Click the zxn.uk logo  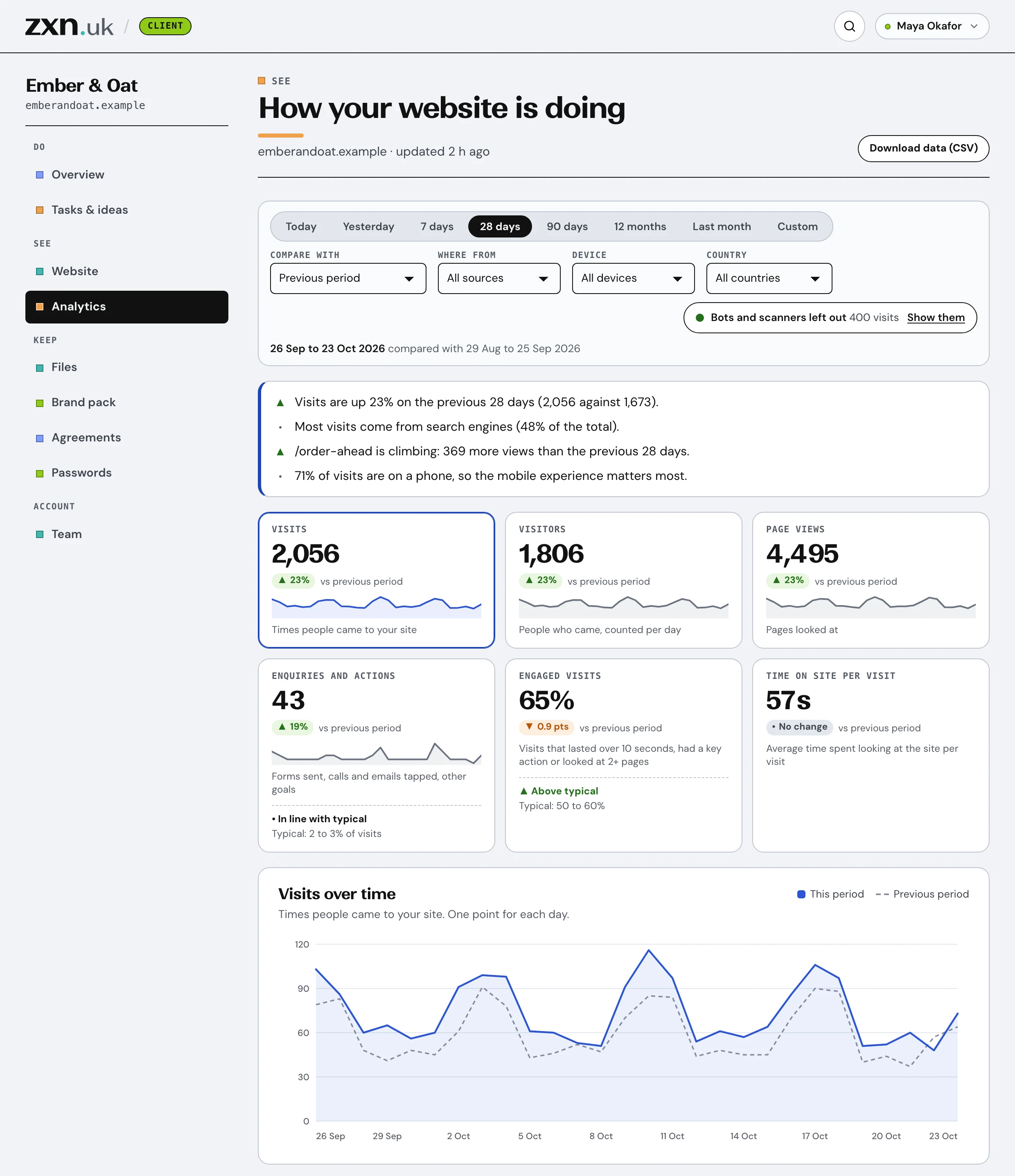click(x=69, y=26)
